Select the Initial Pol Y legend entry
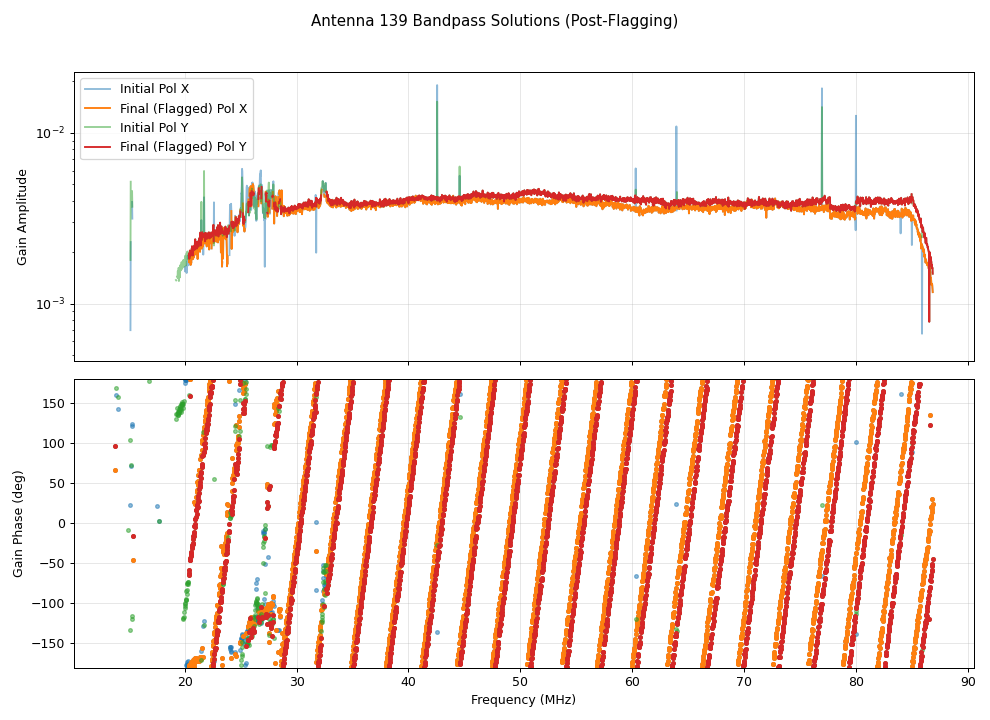 click(154, 128)
